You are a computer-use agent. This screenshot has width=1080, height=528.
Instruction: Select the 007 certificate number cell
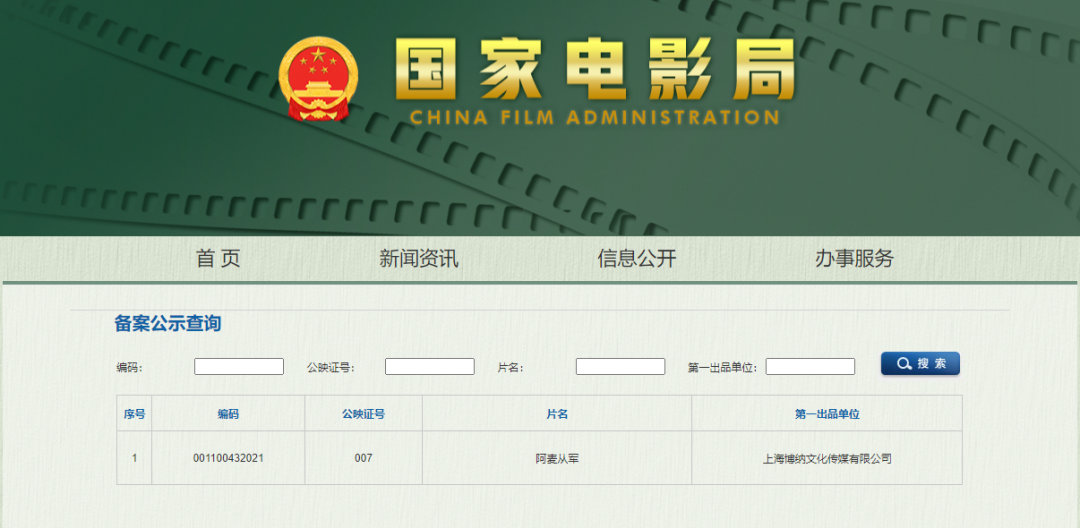363,458
